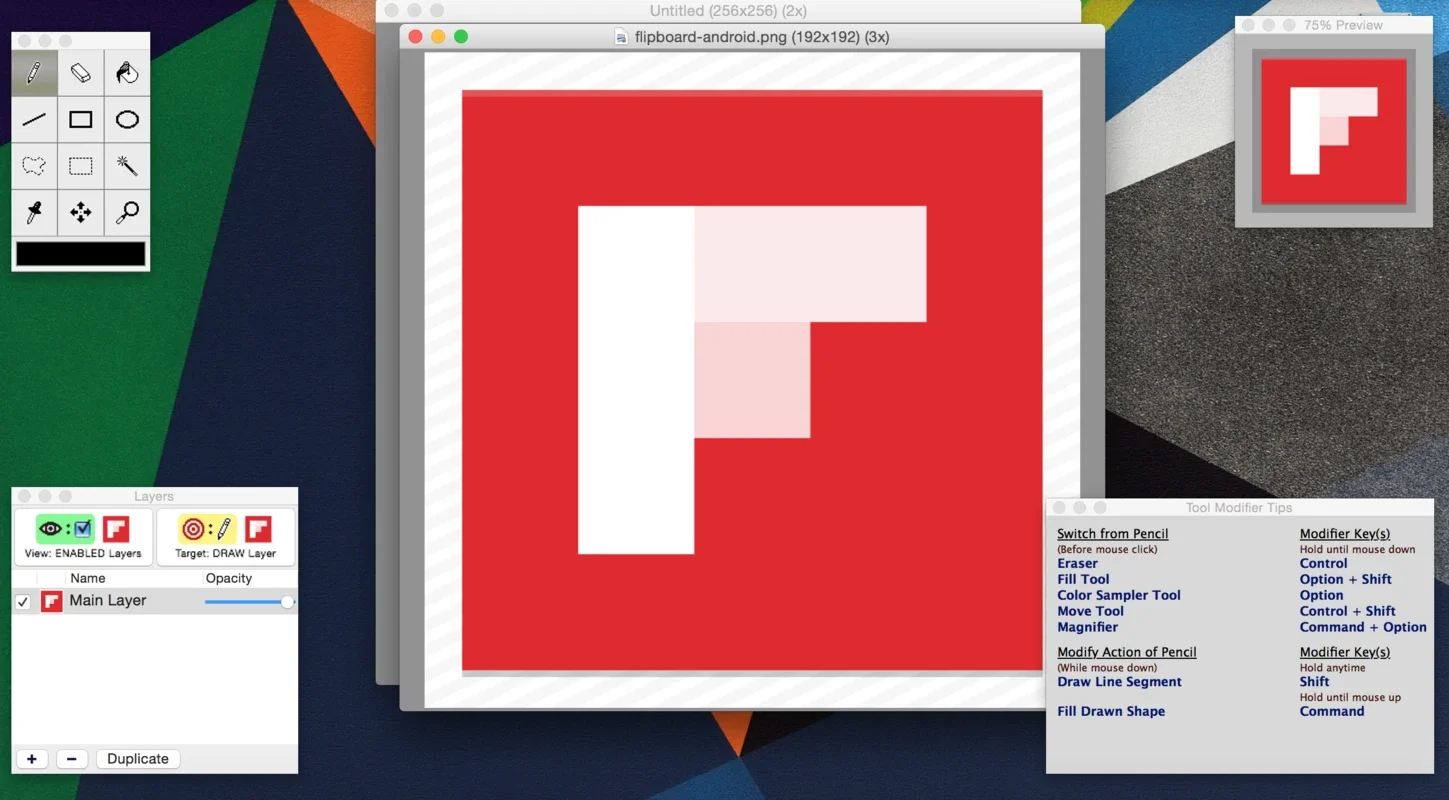Select the Fill bucket tool
Image resolution: width=1449 pixels, height=800 pixels.
pyautogui.click(x=127, y=73)
